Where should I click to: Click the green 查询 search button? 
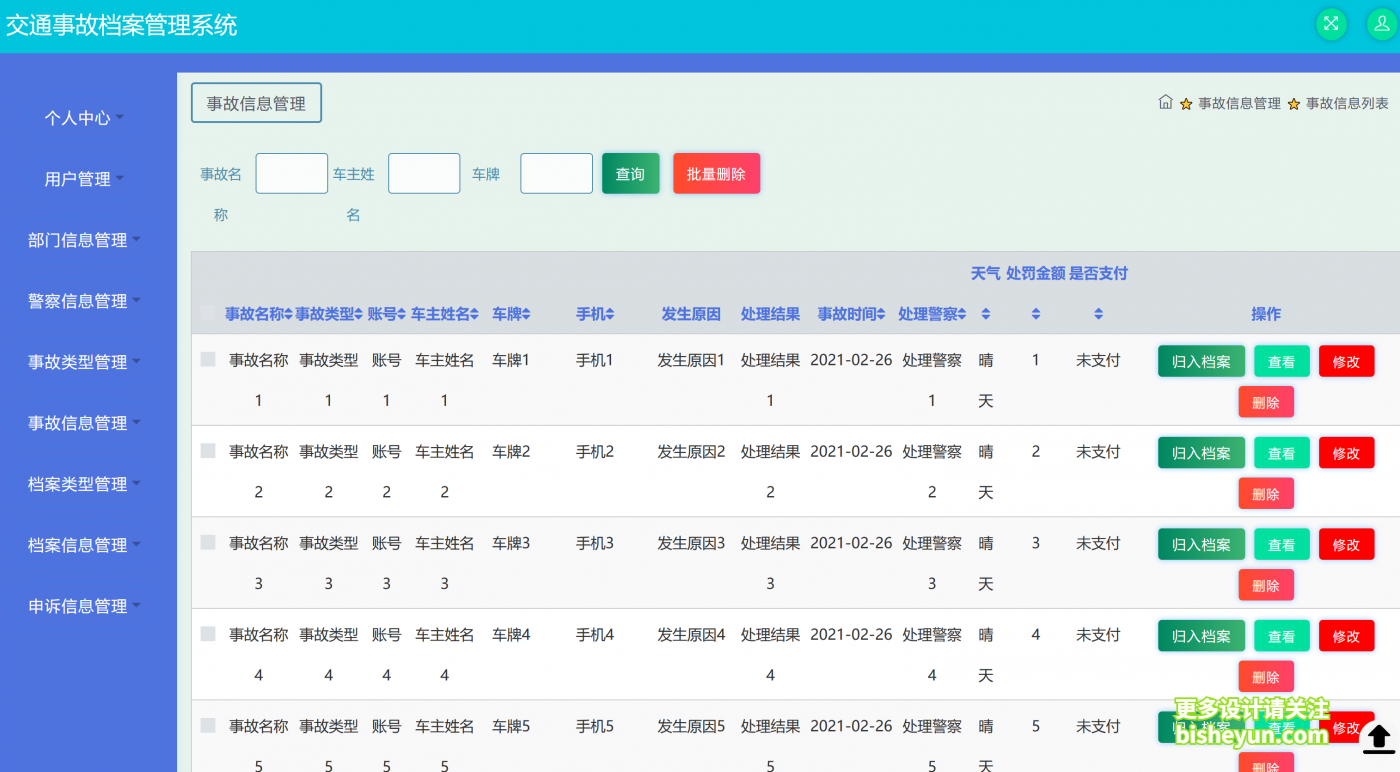tap(630, 173)
